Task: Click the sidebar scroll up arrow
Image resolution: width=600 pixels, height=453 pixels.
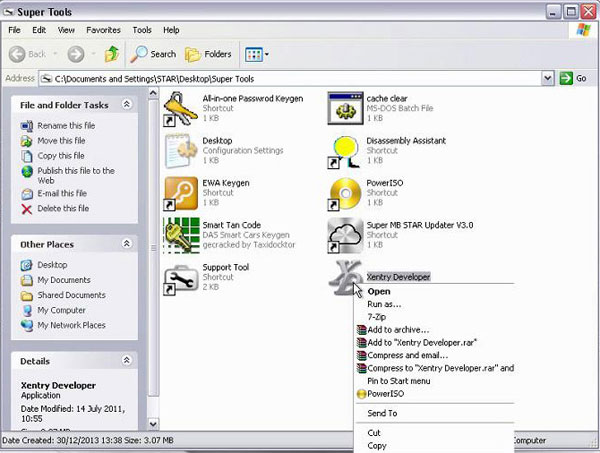Action: coord(153,93)
